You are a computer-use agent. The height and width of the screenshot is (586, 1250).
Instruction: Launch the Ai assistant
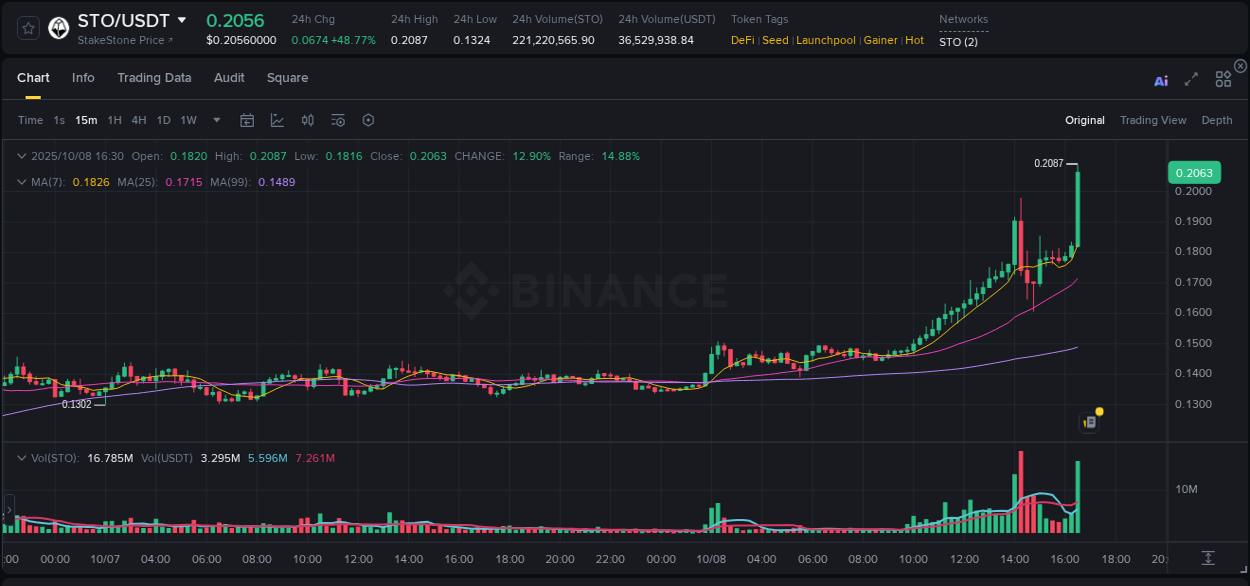[1161, 79]
